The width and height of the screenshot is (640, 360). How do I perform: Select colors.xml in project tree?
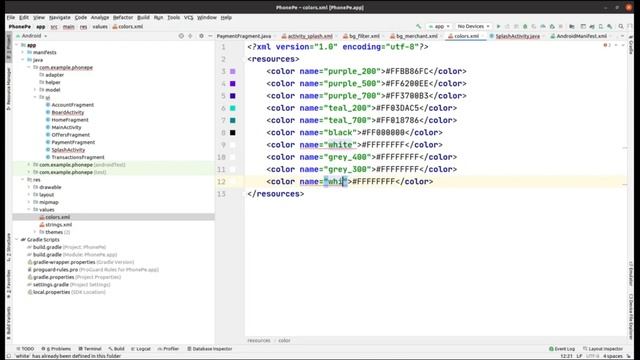tap(57, 217)
